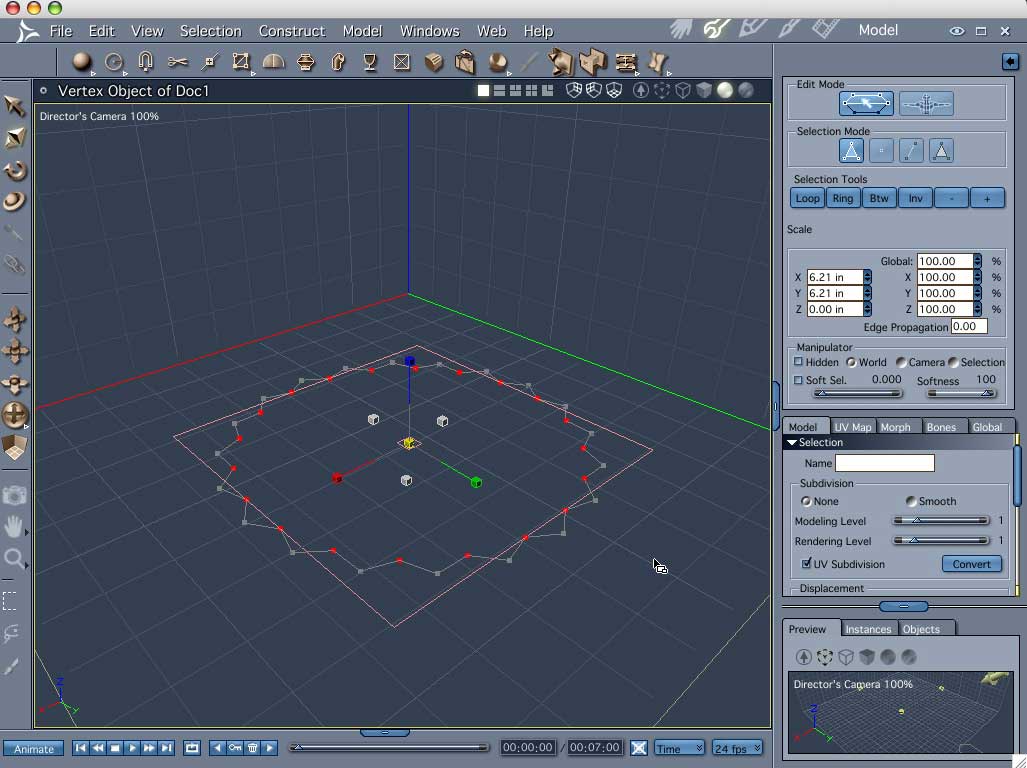Image resolution: width=1027 pixels, height=768 pixels.
Task: Select the rotate tool in left sidebar
Action: [x=14, y=171]
